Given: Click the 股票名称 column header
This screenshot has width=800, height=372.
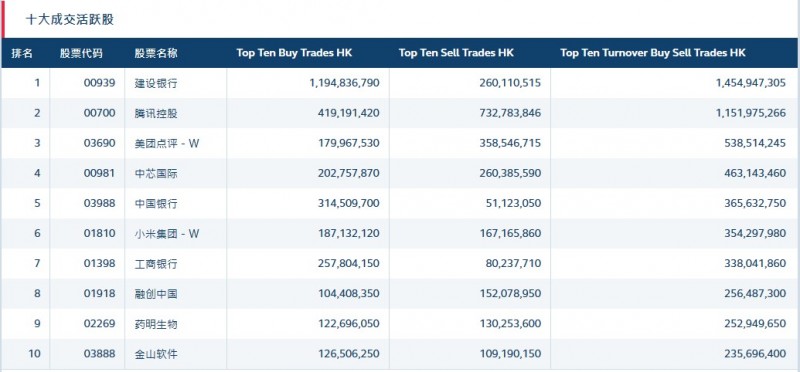Looking at the screenshot, I should click(x=156, y=53).
